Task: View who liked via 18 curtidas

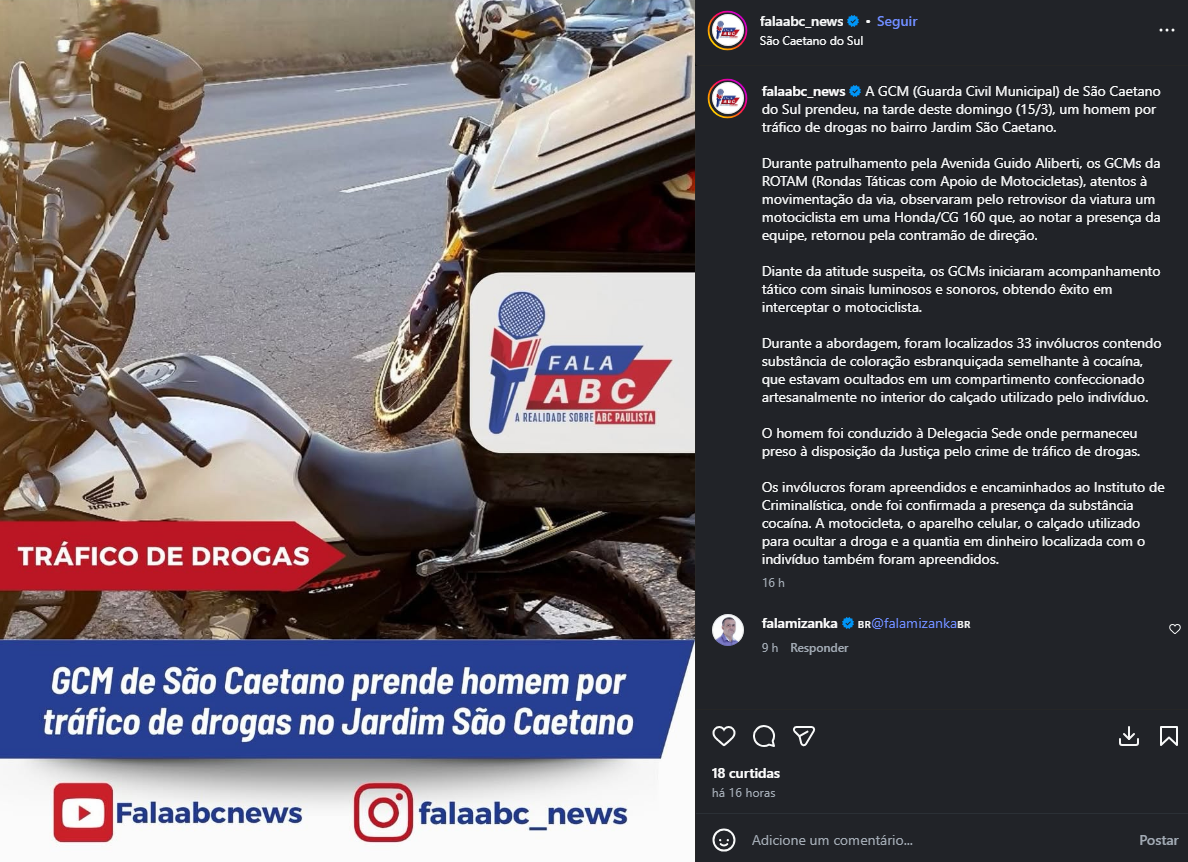Action: tap(746, 773)
